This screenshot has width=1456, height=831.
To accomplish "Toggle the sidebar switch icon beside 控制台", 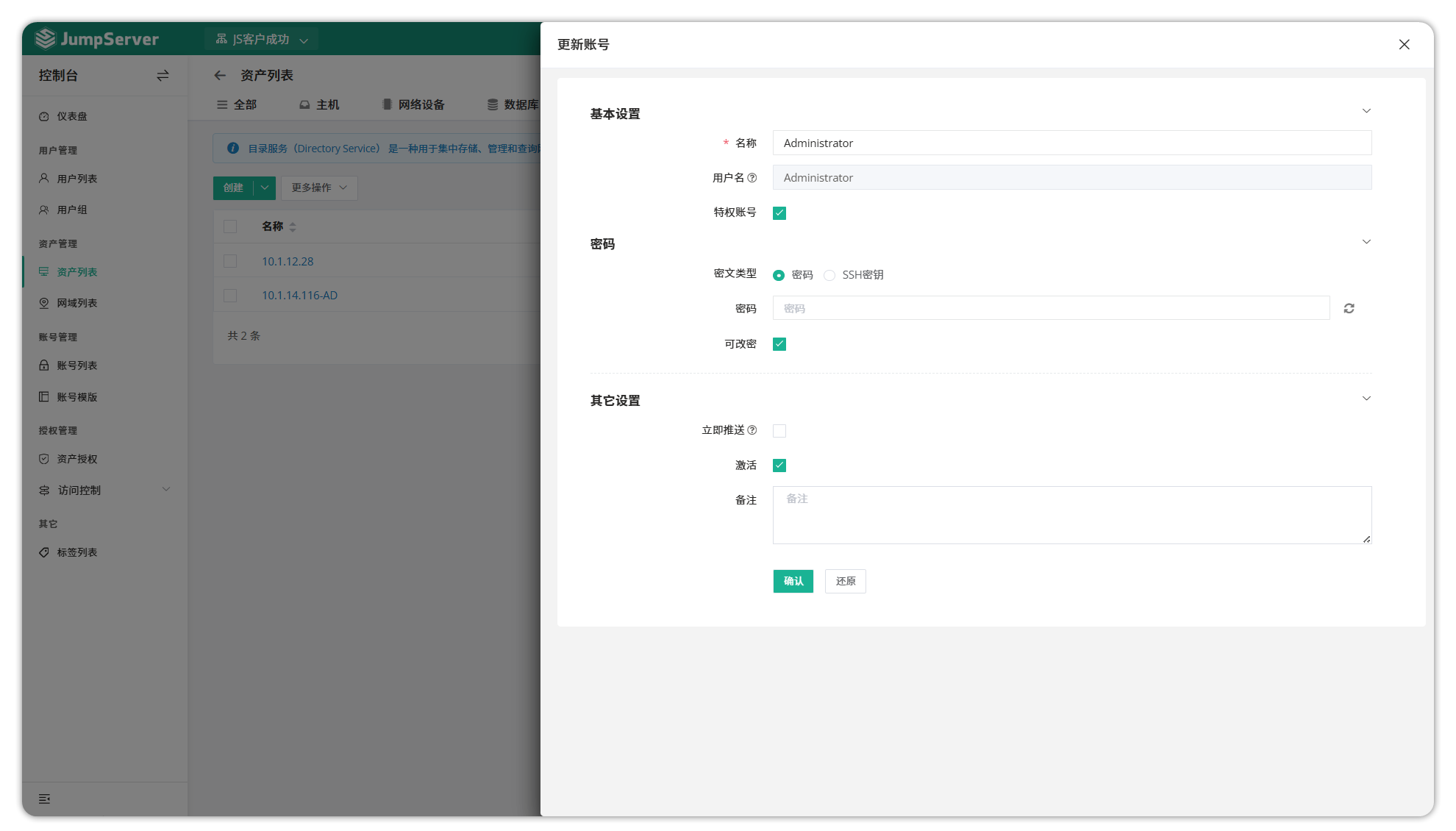I will [x=163, y=76].
